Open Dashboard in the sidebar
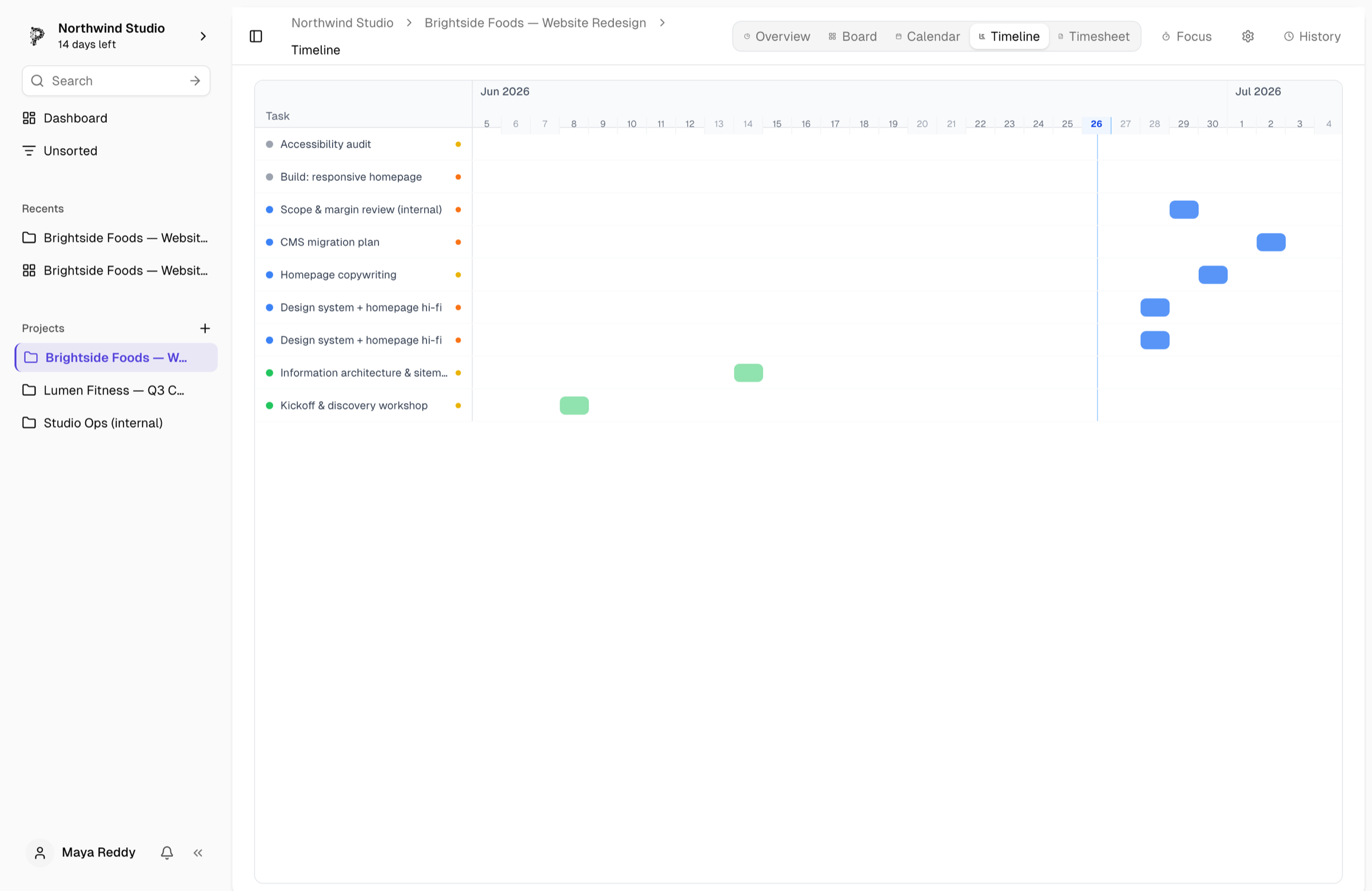This screenshot has height=891, width=1372. pos(116,118)
